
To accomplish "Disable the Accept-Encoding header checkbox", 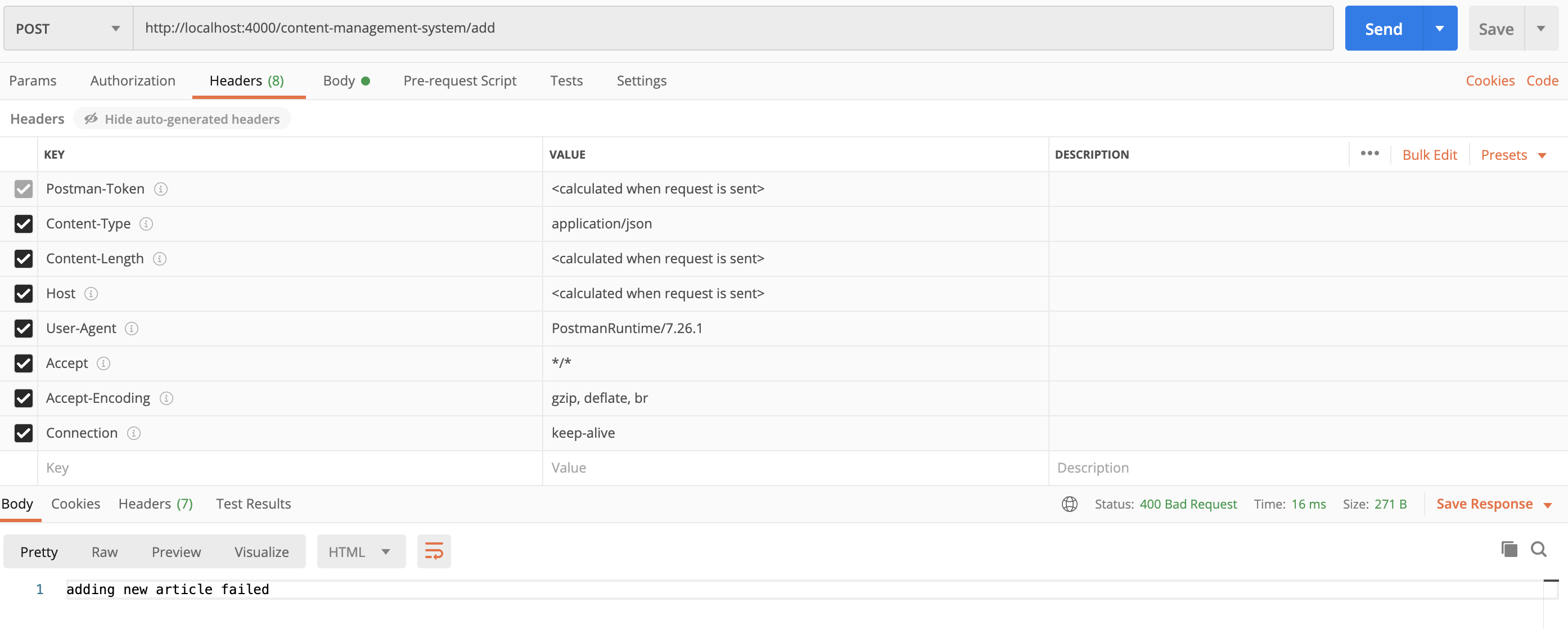I will 23,398.
